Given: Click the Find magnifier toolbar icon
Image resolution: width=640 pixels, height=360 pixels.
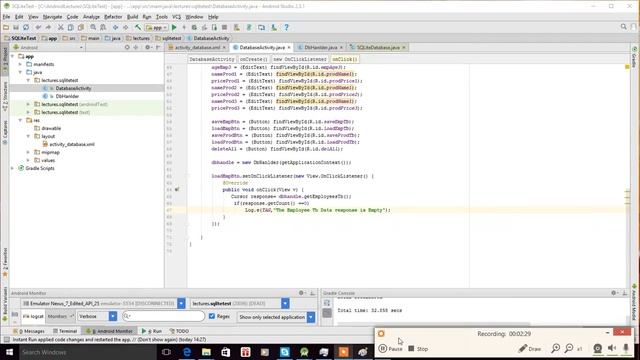Looking at the screenshot, I should click(x=93, y=27).
